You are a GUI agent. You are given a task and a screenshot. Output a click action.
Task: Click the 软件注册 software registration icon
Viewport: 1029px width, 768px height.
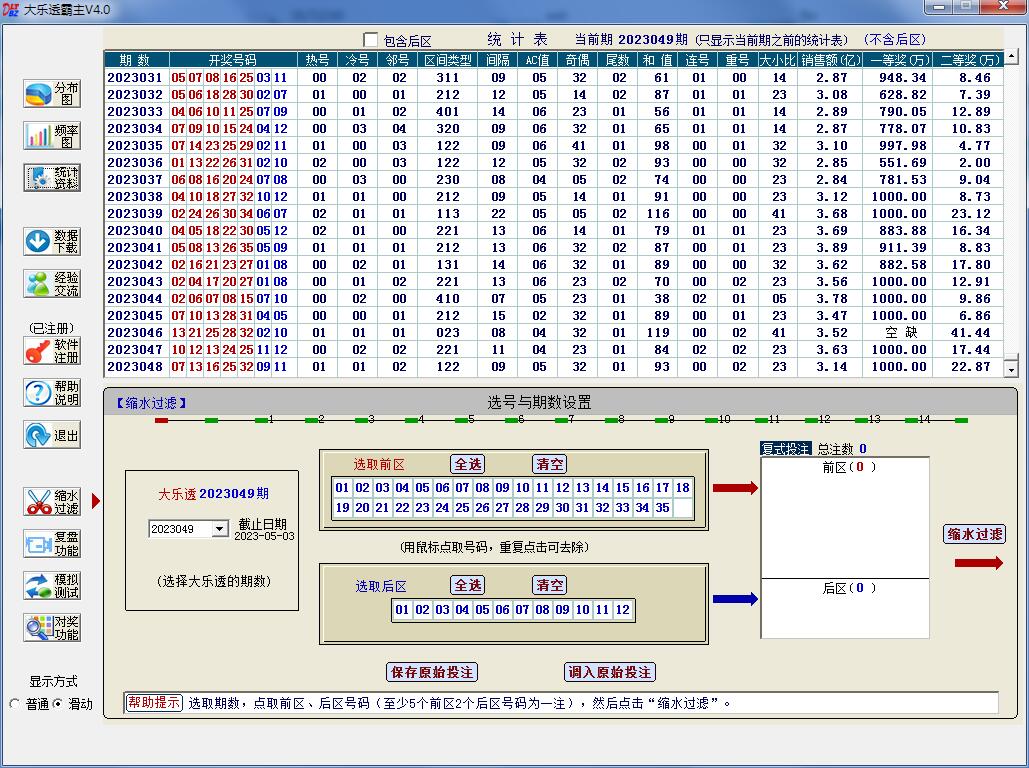(52, 351)
